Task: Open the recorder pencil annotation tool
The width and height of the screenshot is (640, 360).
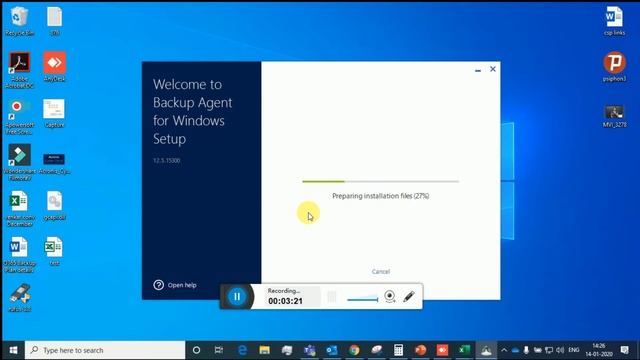Action: [x=409, y=296]
